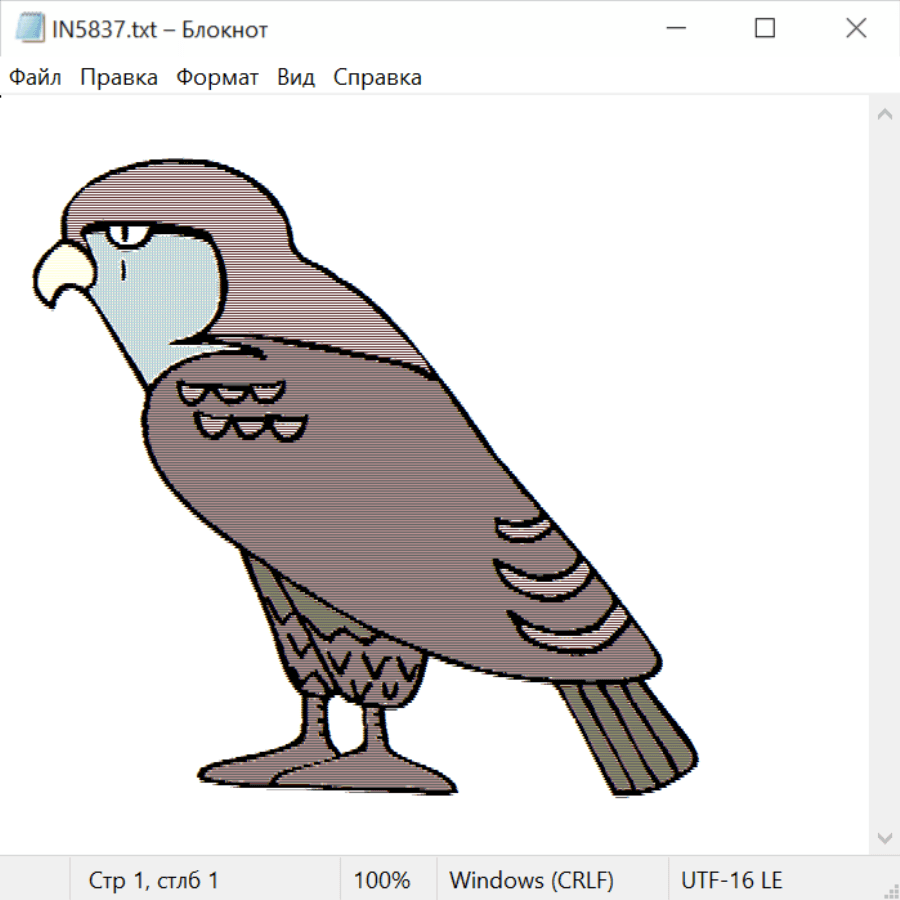Image resolution: width=900 pixels, height=900 pixels.
Task: Maximize the Блокнот window
Action: (764, 29)
